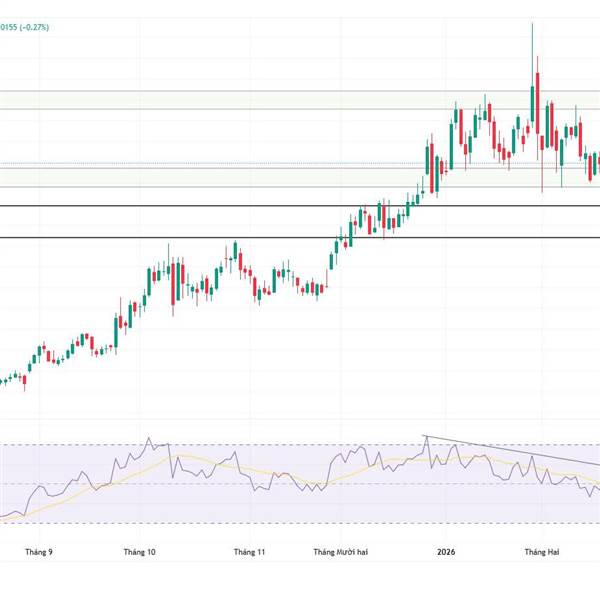
Task: Click the Tháng 9 time axis label
Action: point(38,551)
